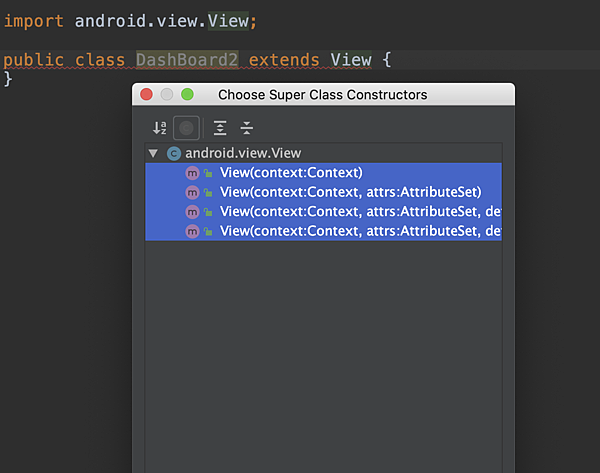600x473 pixels.
Task: Maximize the dialog with the green button
Action: [187, 94]
